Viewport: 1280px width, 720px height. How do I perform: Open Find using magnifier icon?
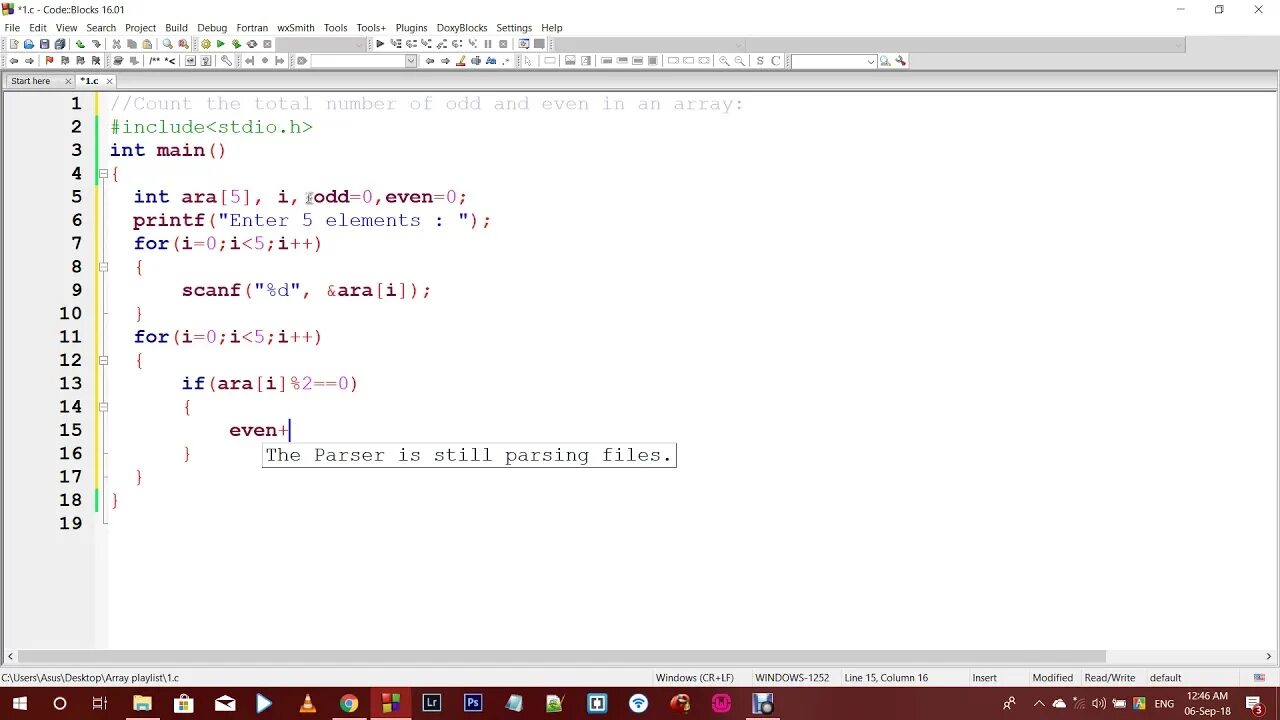click(167, 44)
